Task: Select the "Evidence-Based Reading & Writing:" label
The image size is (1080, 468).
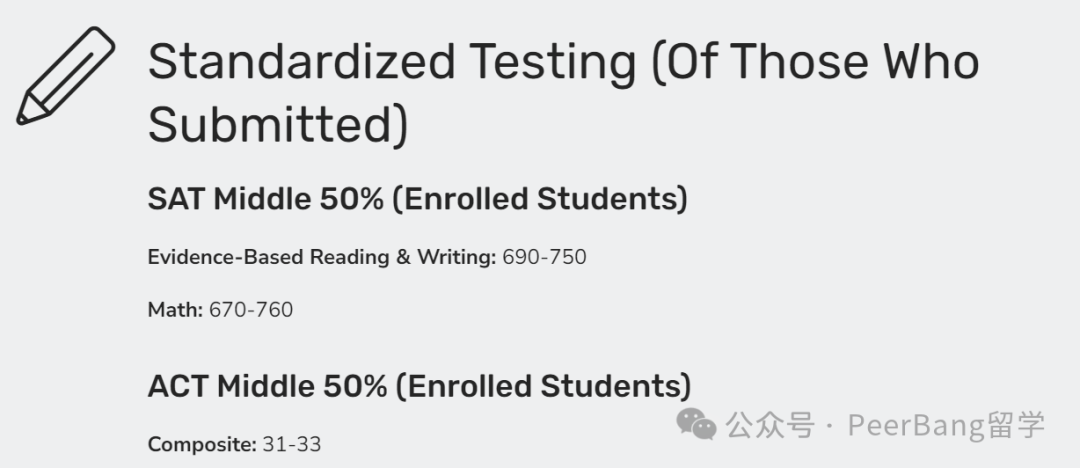Action: 322,257
